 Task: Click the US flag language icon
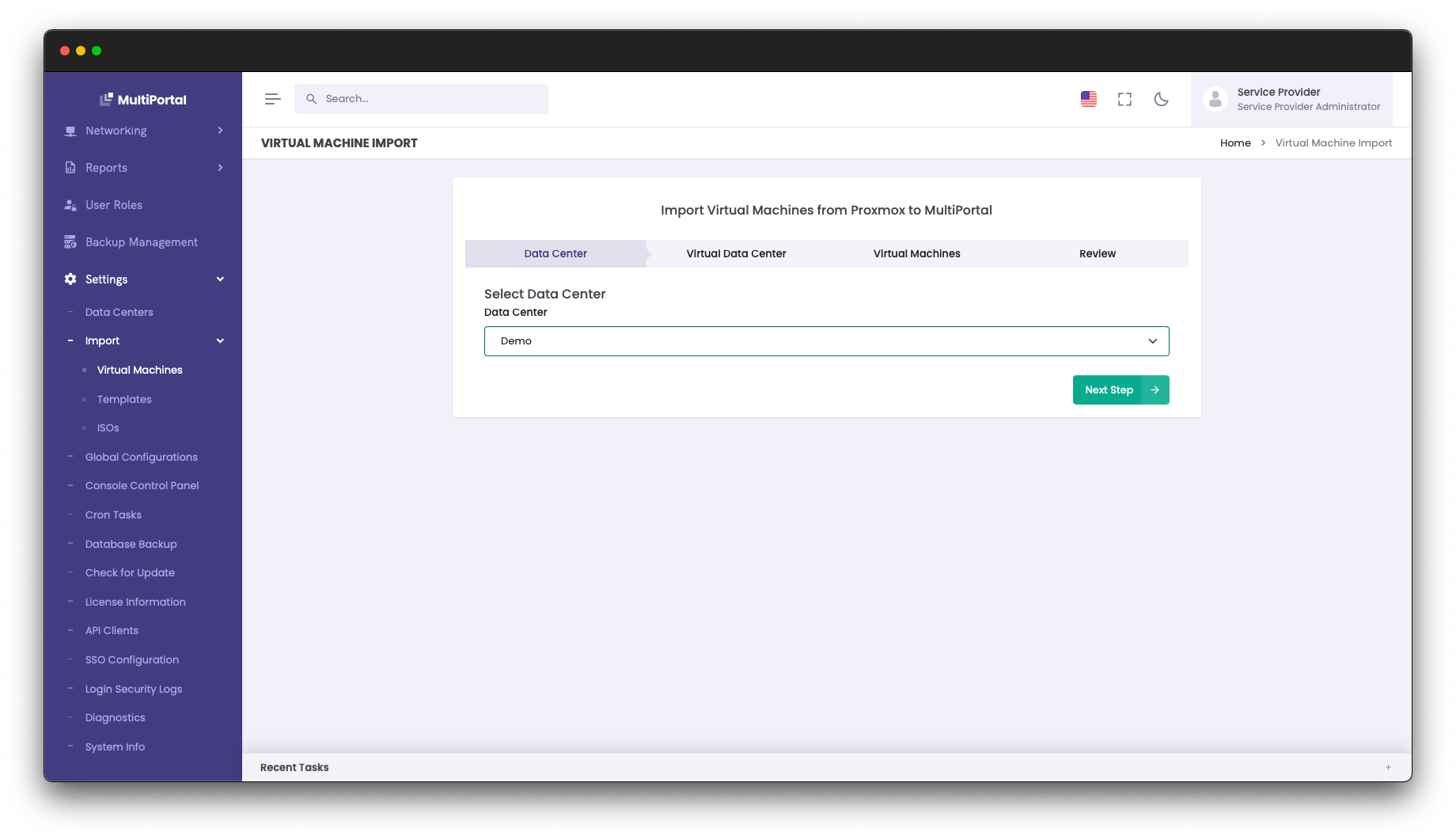1088,99
